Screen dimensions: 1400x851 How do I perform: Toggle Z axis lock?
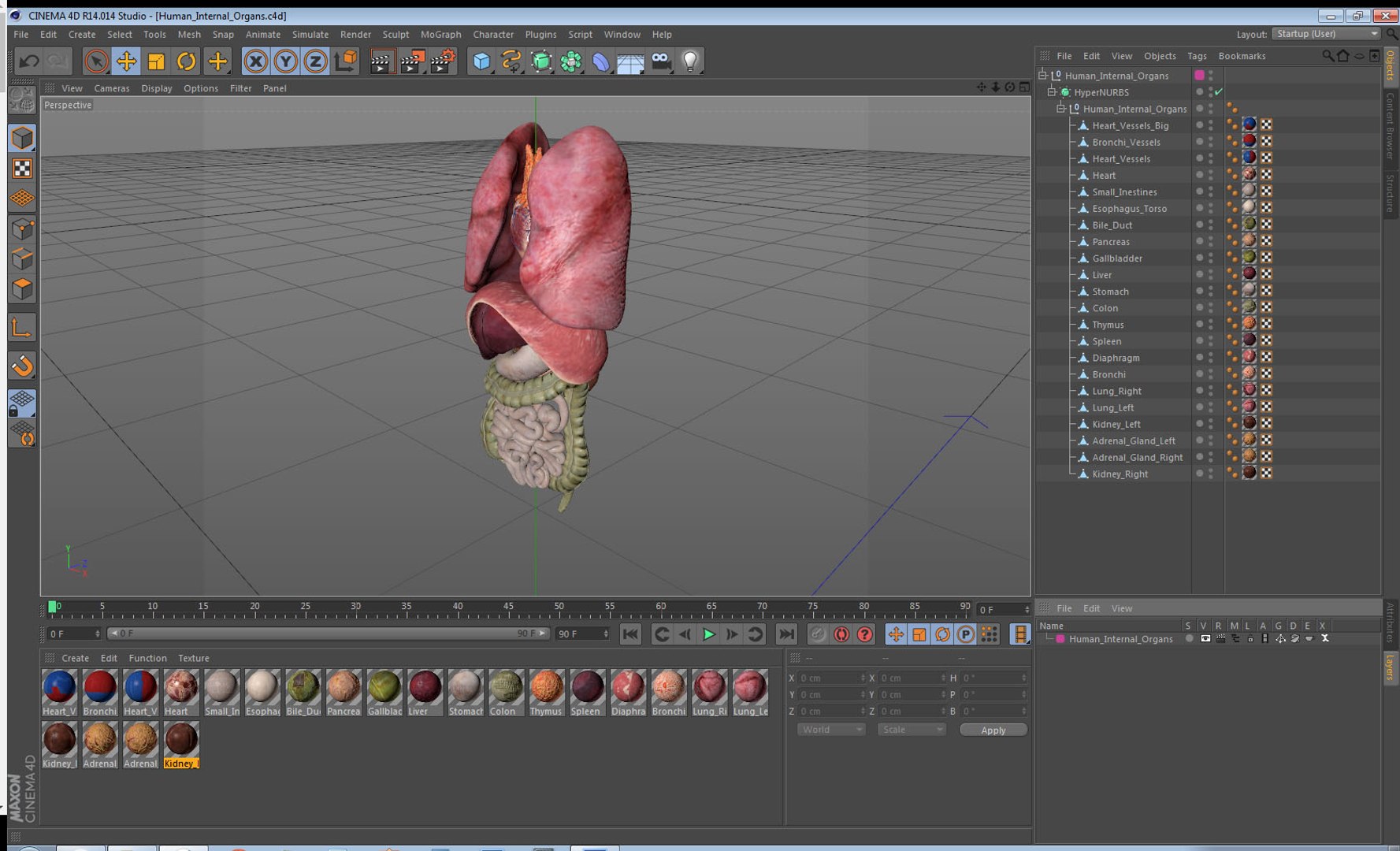(315, 61)
